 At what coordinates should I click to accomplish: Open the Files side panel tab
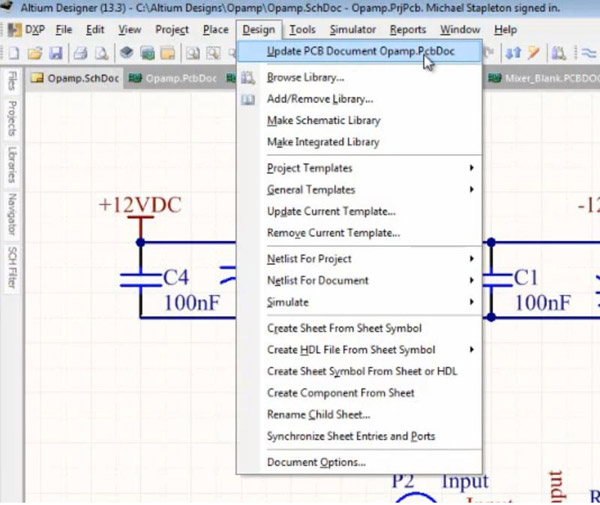(12, 81)
